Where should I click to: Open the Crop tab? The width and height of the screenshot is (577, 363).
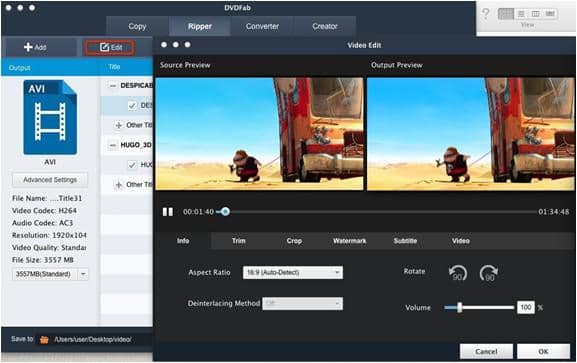[294, 241]
